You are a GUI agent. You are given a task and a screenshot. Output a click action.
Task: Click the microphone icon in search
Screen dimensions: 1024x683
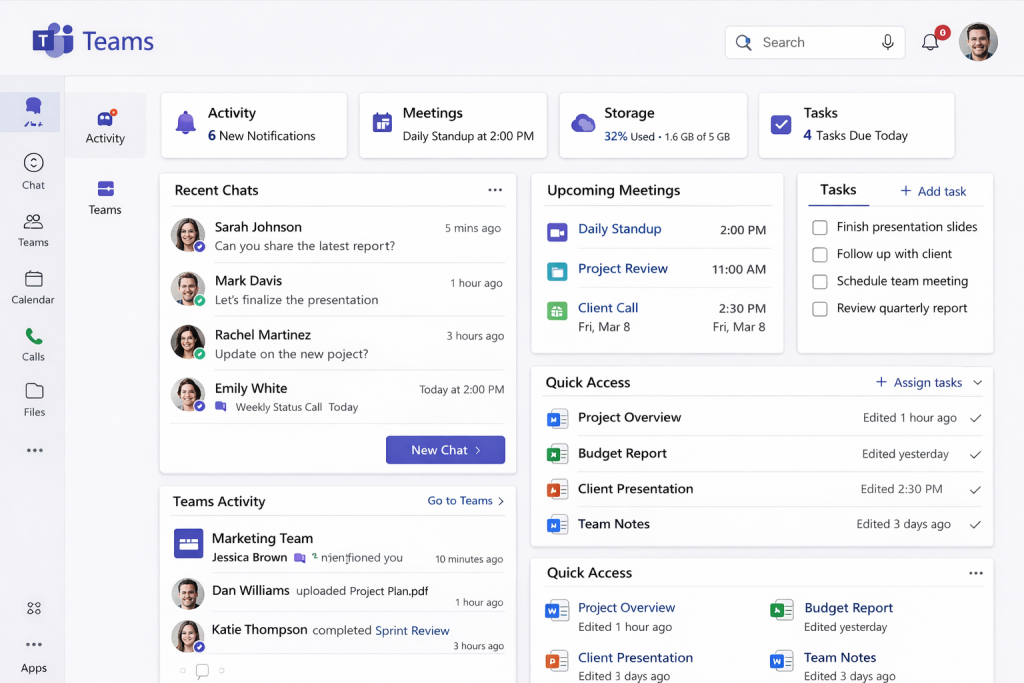point(887,42)
